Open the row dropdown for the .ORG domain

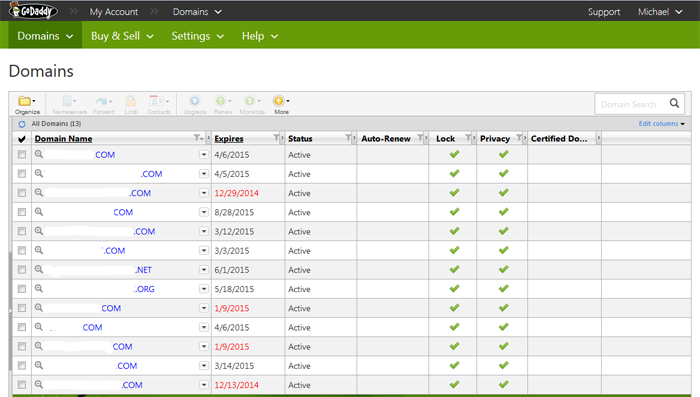click(x=204, y=289)
